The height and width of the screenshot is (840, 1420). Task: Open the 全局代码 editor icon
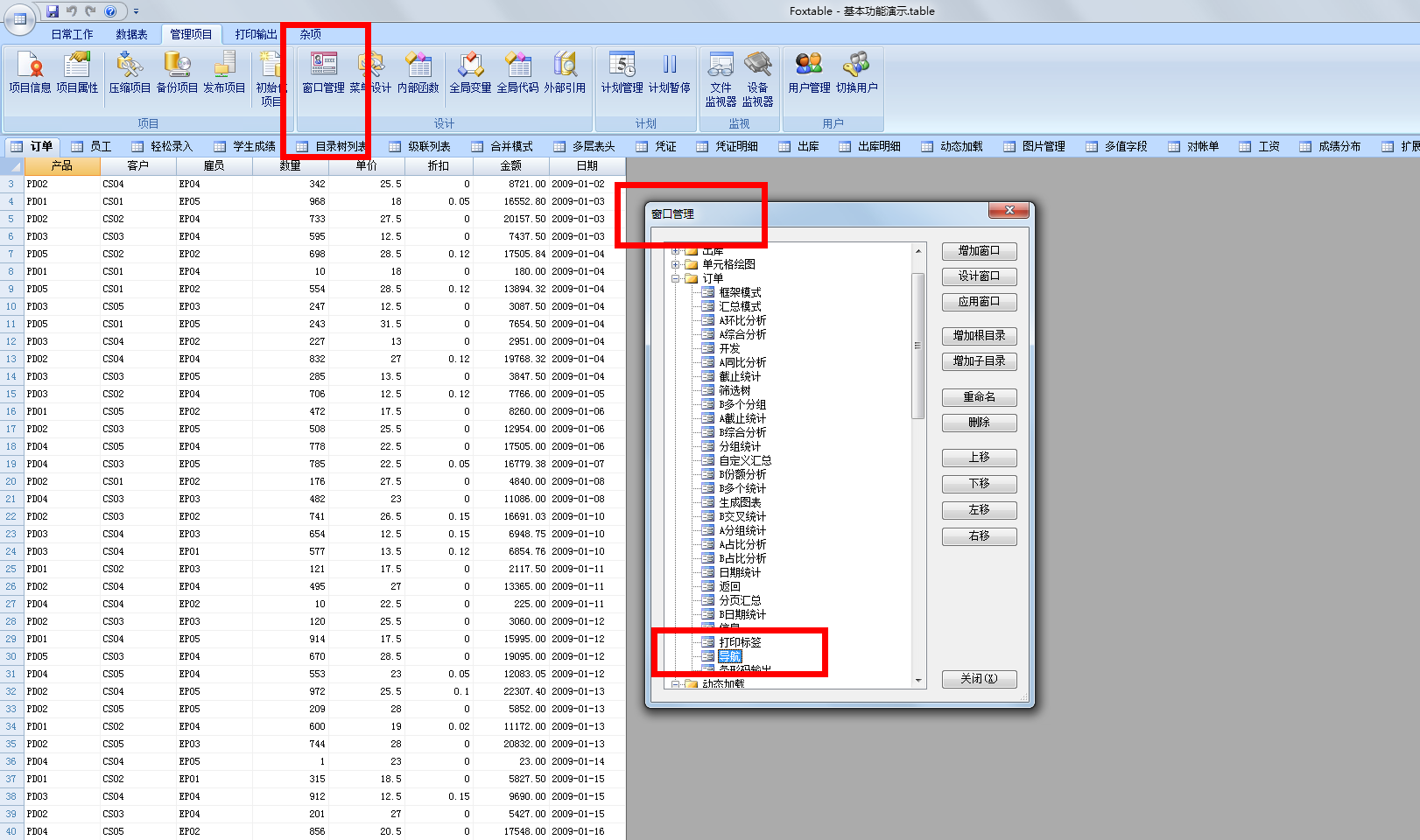[518, 73]
